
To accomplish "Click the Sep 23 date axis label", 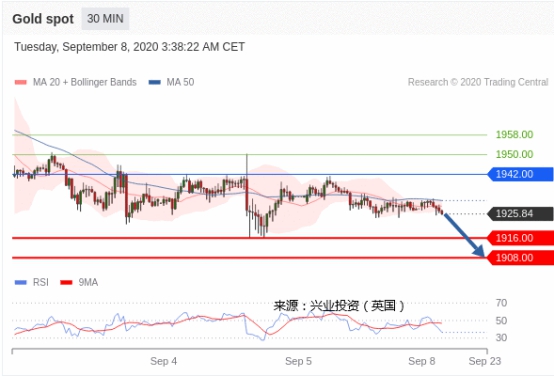I will click(485, 361).
